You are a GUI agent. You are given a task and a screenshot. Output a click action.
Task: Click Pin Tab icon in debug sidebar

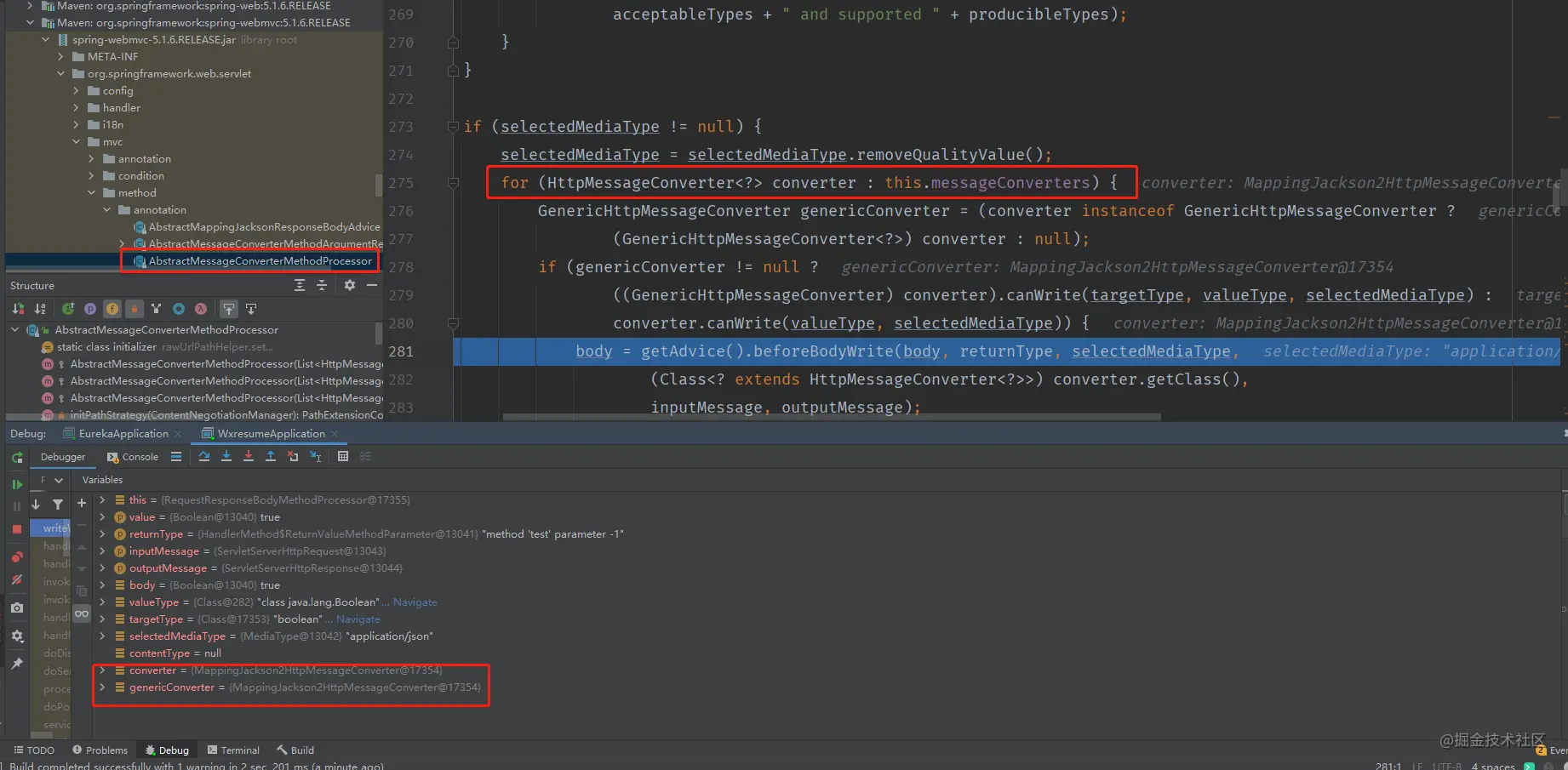point(17,664)
